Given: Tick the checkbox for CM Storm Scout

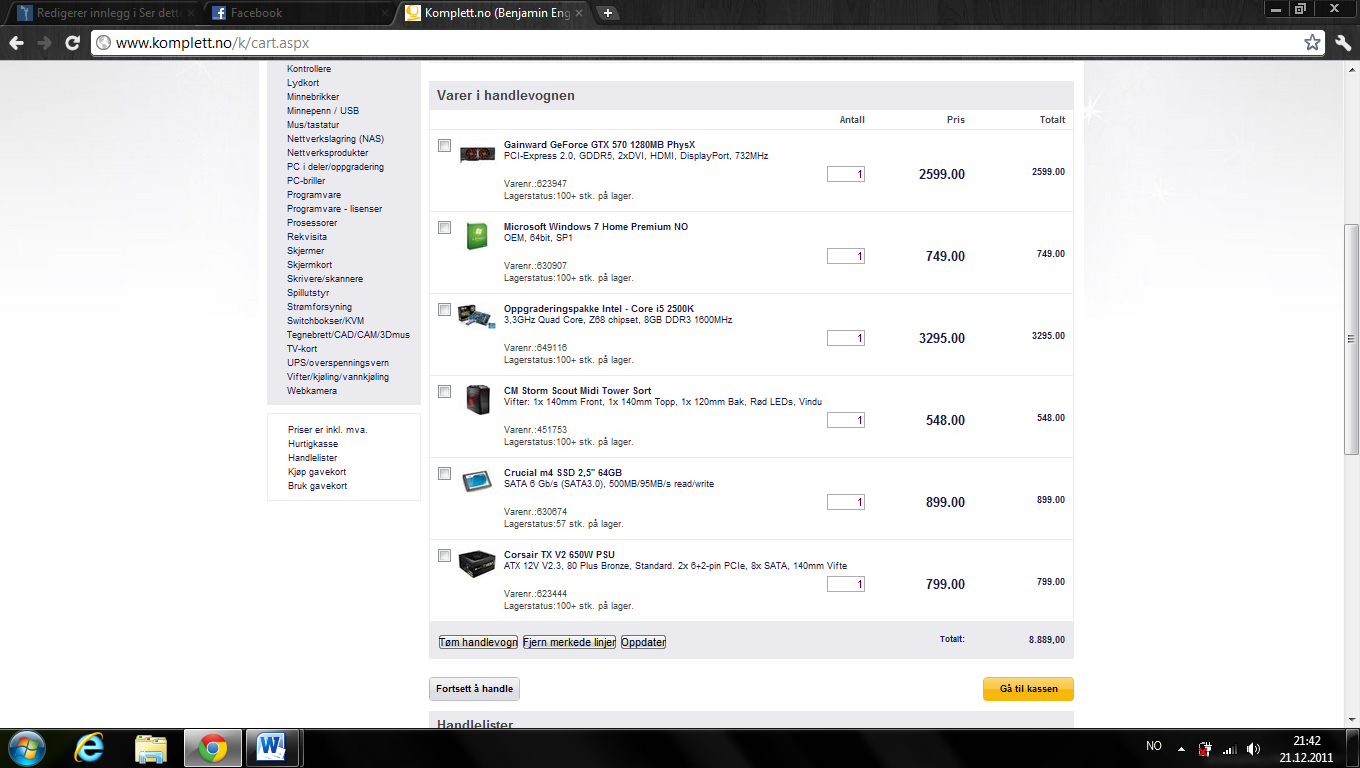Looking at the screenshot, I should [445, 392].
